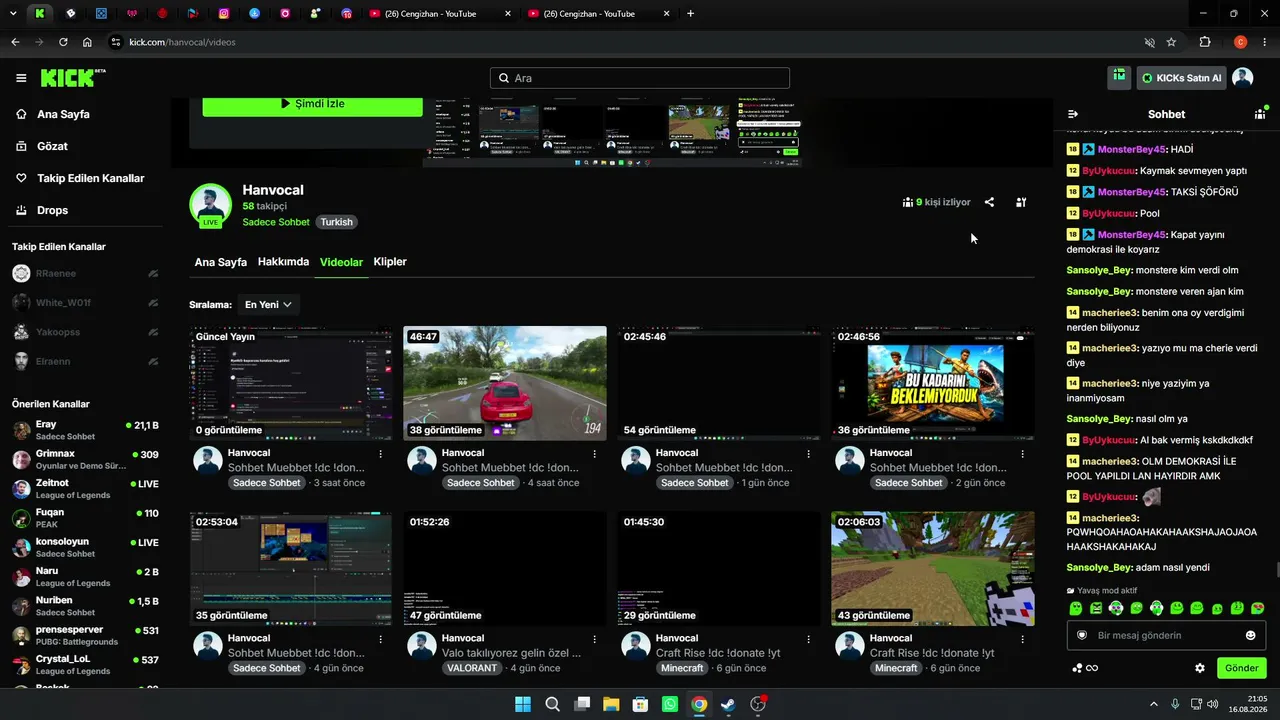Switch to the Instagram browser tab
This screenshot has height=720, width=1280.
[224, 13]
